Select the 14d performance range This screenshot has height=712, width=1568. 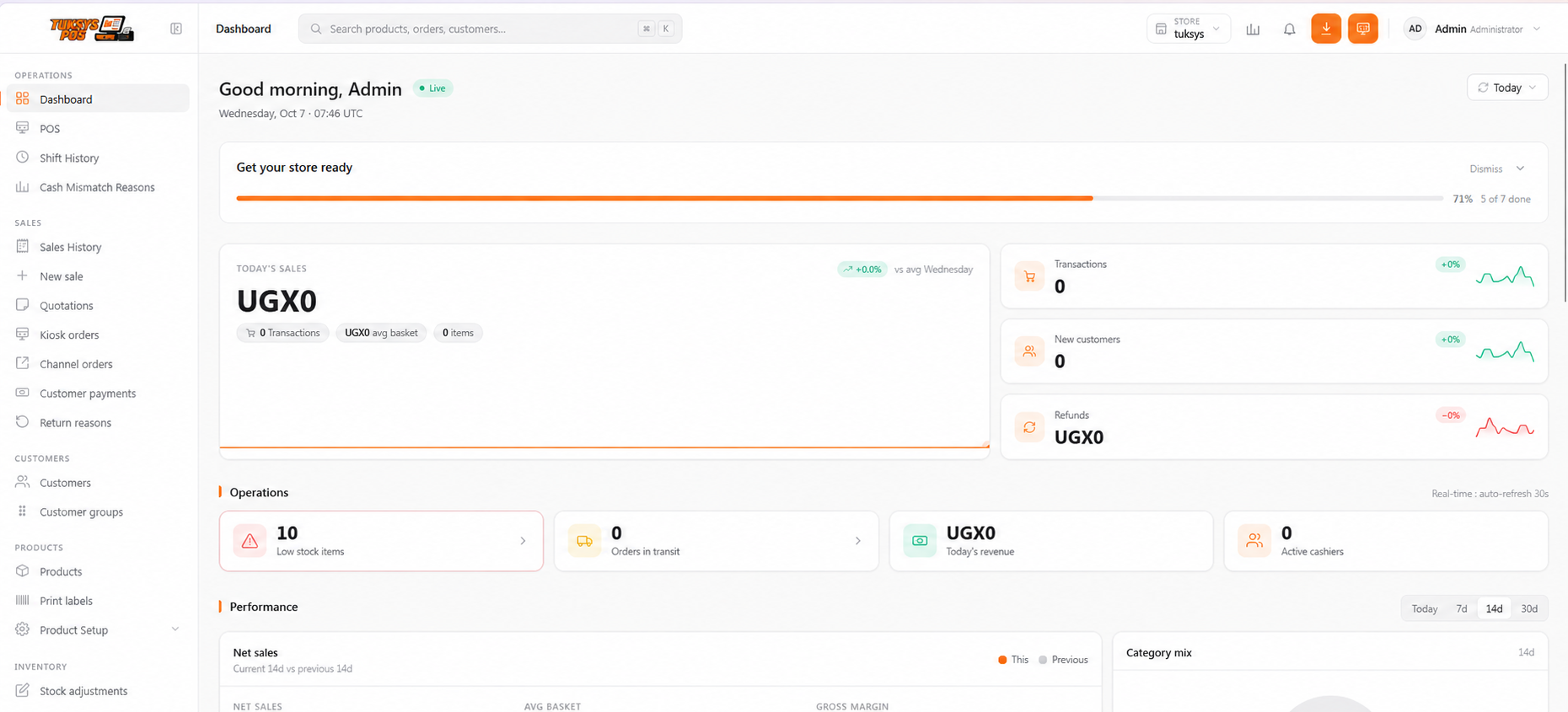(1494, 608)
